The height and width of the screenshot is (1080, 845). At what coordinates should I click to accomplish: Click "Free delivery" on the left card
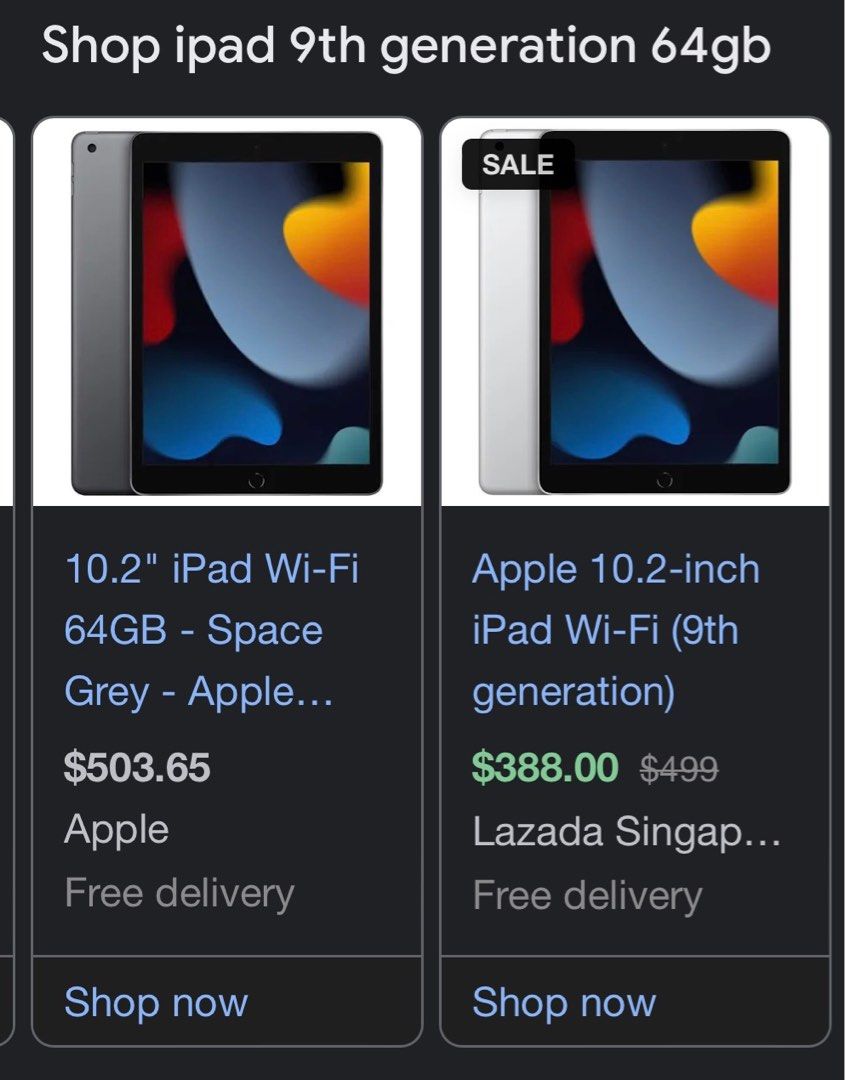tap(179, 891)
